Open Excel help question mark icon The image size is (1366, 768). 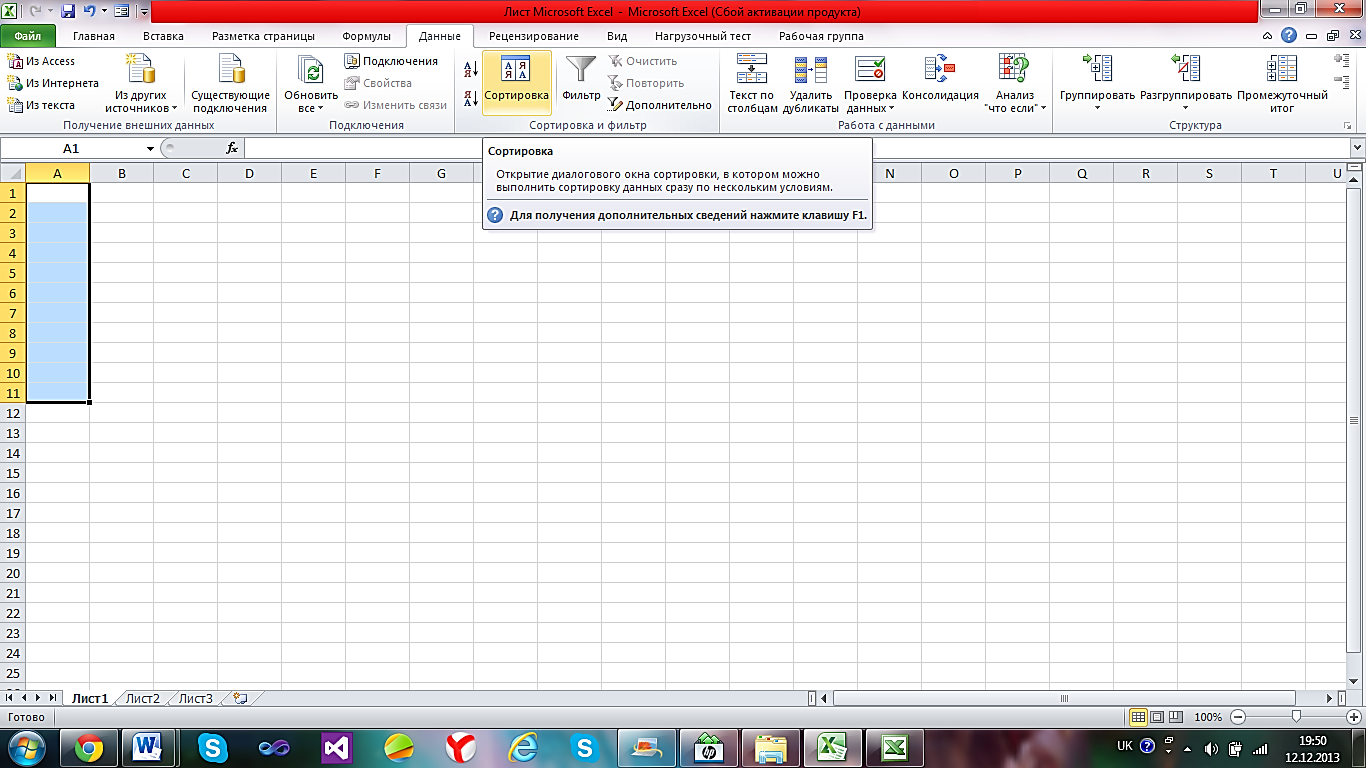coord(1289,35)
